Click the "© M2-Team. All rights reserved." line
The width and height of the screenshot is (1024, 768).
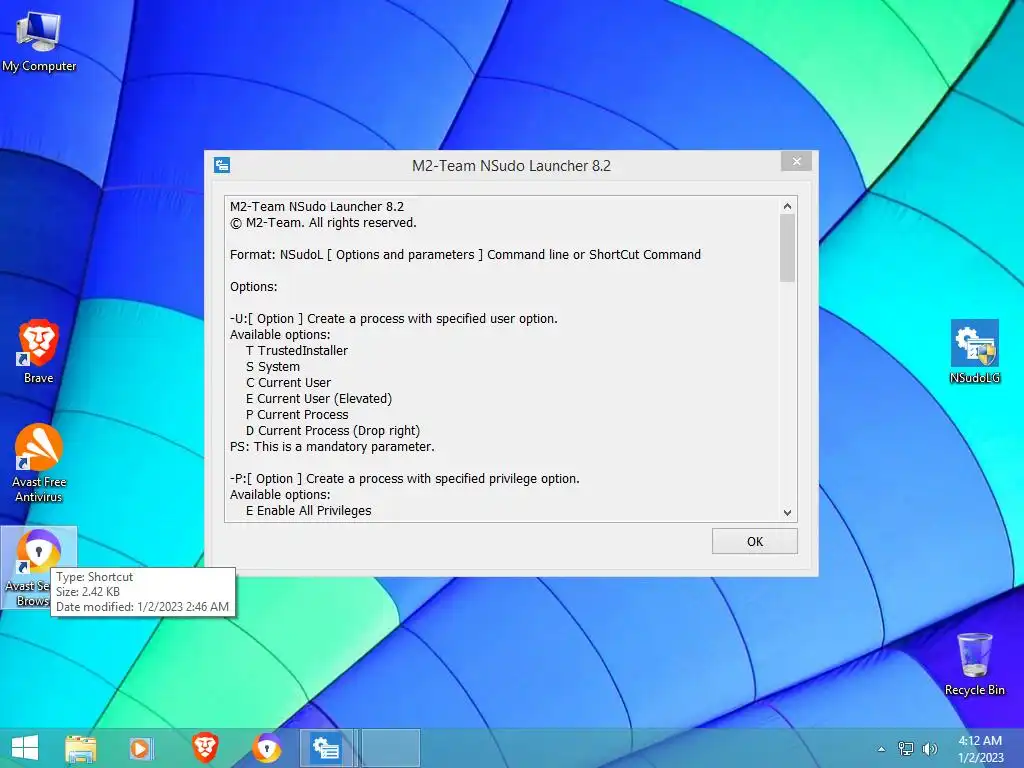pos(323,223)
